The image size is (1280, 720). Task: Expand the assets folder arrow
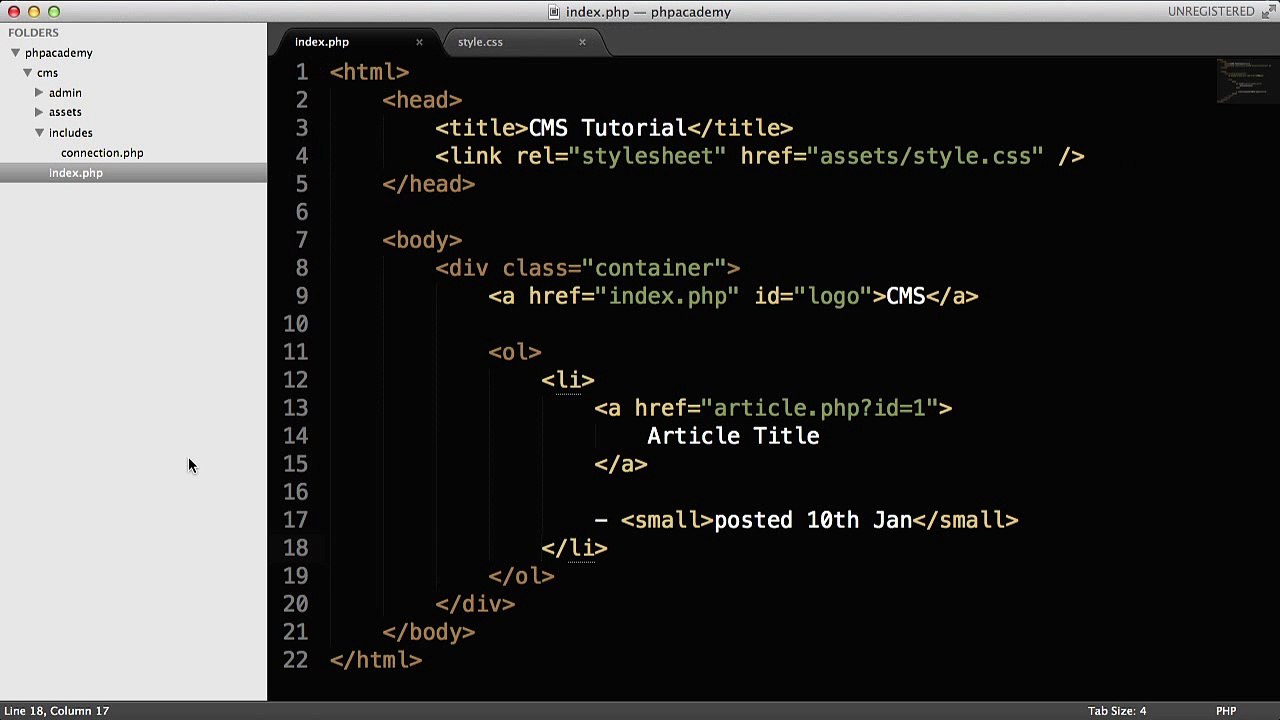pos(39,112)
